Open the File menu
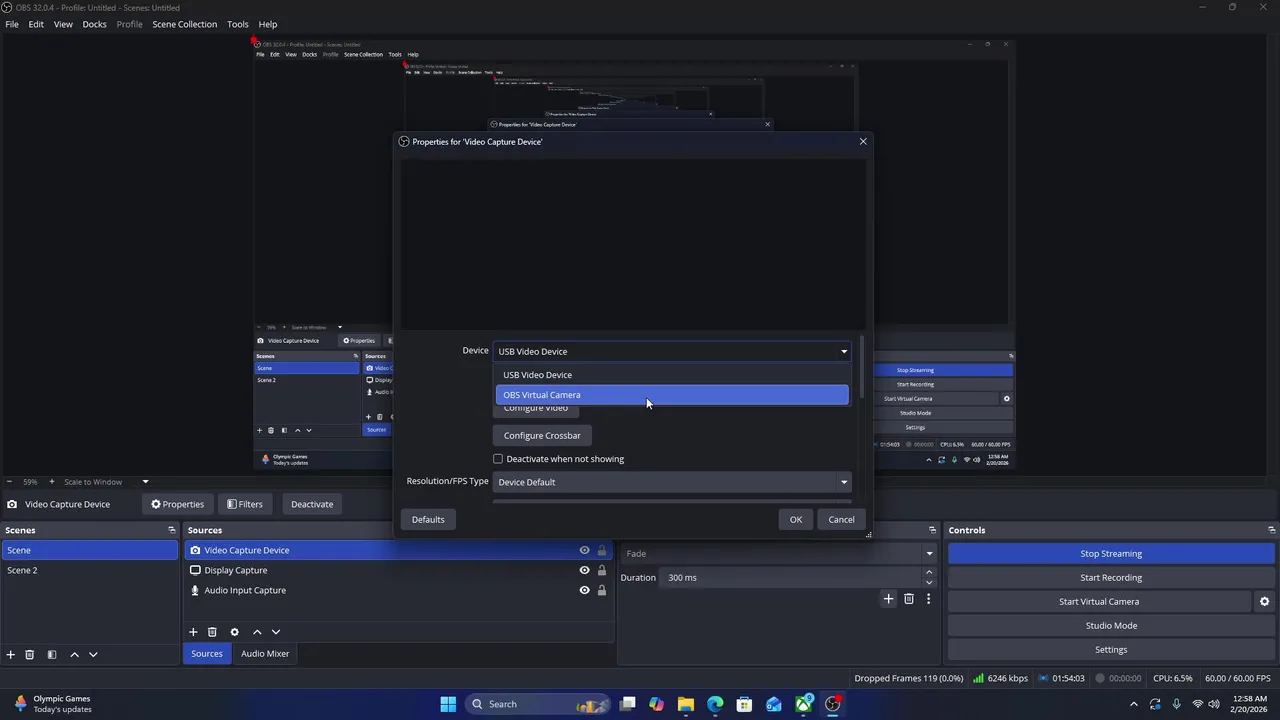1280x720 pixels. coord(12,24)
